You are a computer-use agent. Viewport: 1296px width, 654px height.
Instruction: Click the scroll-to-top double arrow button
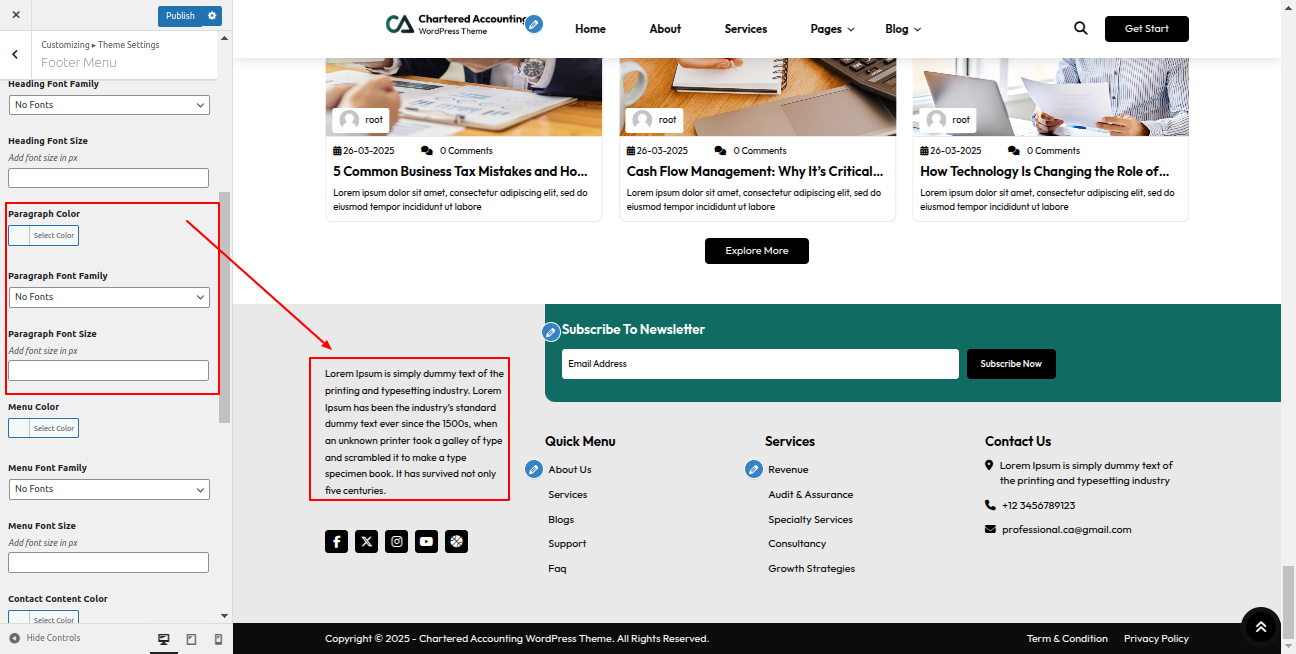click(1260, 626)
